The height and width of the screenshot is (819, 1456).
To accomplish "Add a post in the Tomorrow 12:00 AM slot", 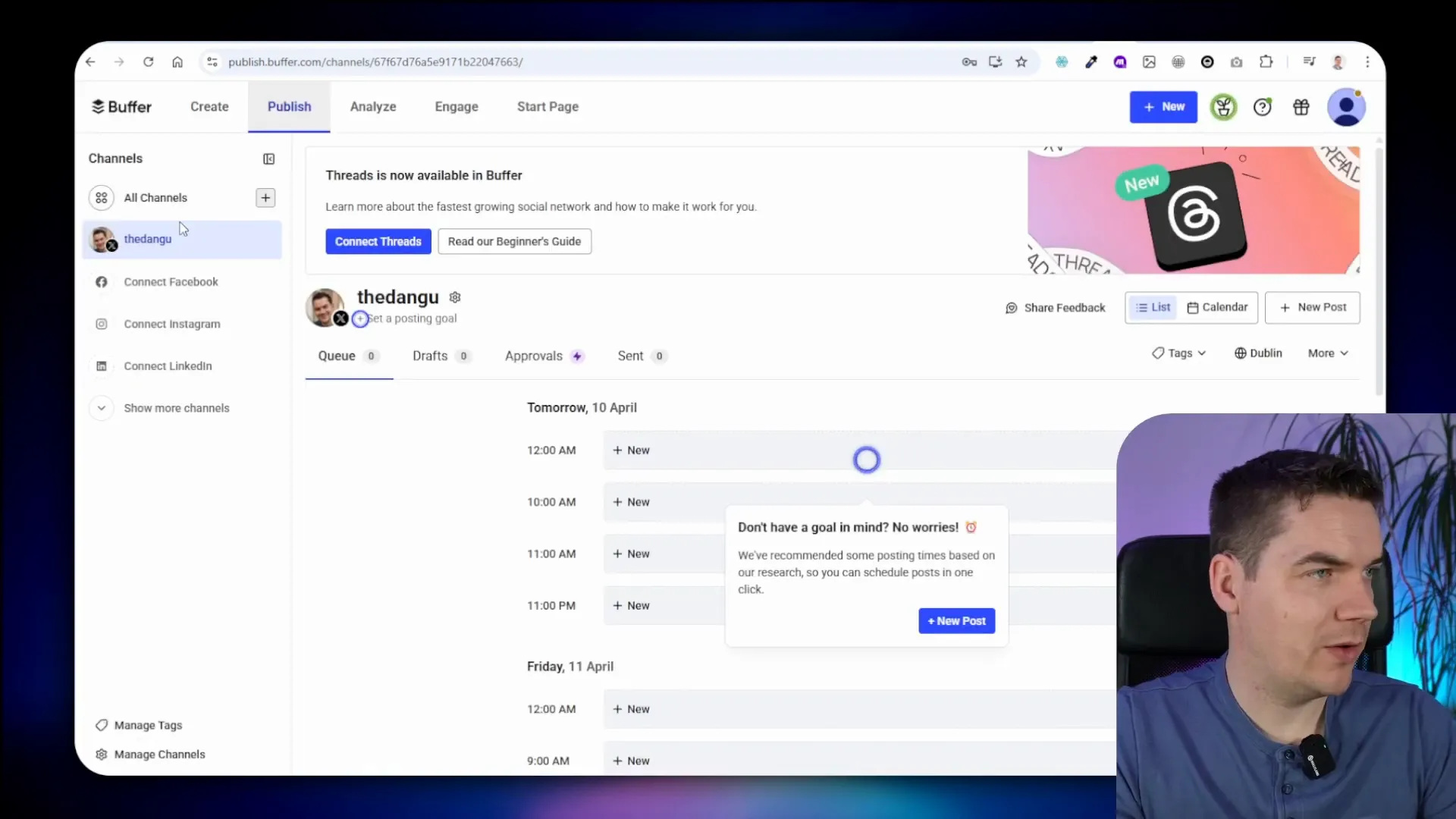I will [859, 450].
